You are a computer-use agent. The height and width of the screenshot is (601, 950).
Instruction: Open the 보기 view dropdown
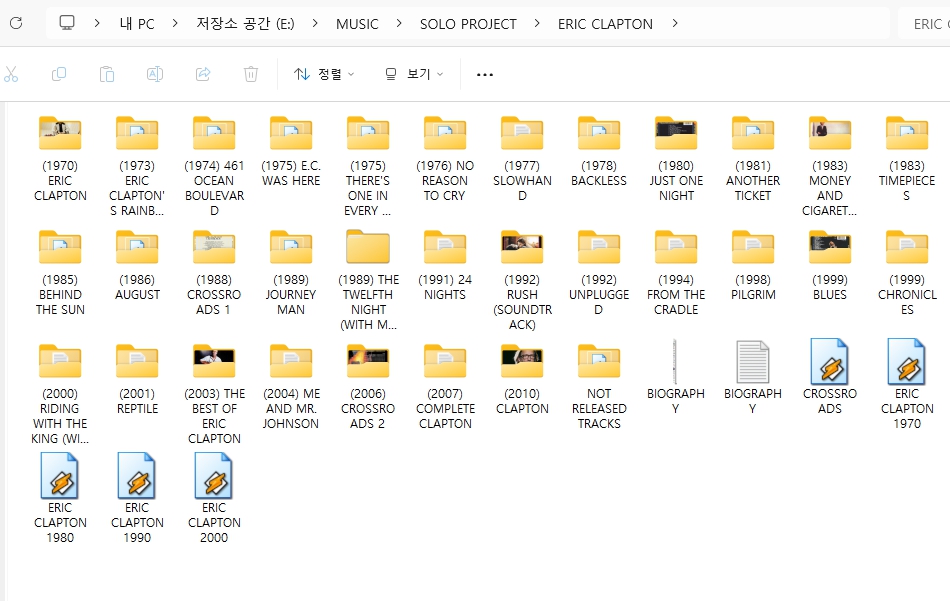[x=414, y=74]
